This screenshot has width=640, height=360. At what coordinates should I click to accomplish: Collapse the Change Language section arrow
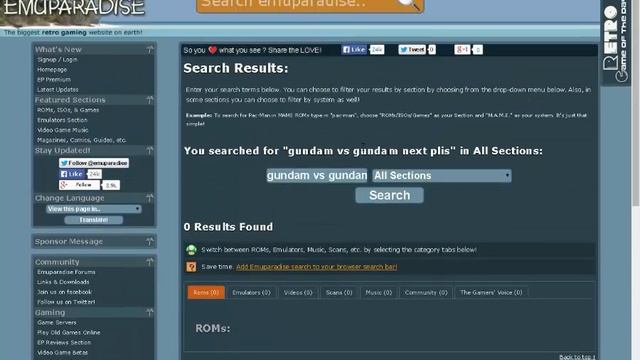150,198
